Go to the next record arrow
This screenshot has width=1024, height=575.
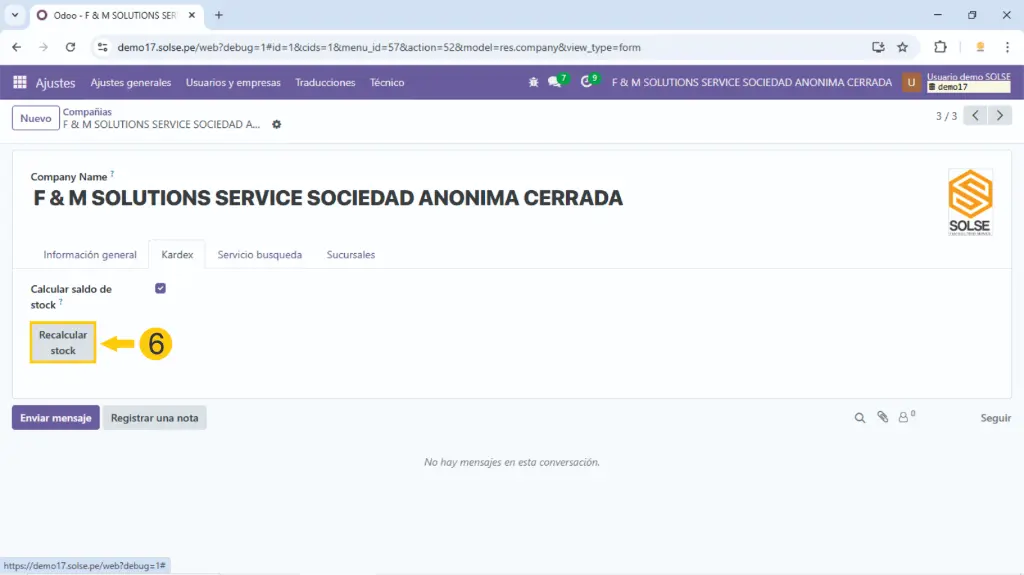click(1000, 116)
